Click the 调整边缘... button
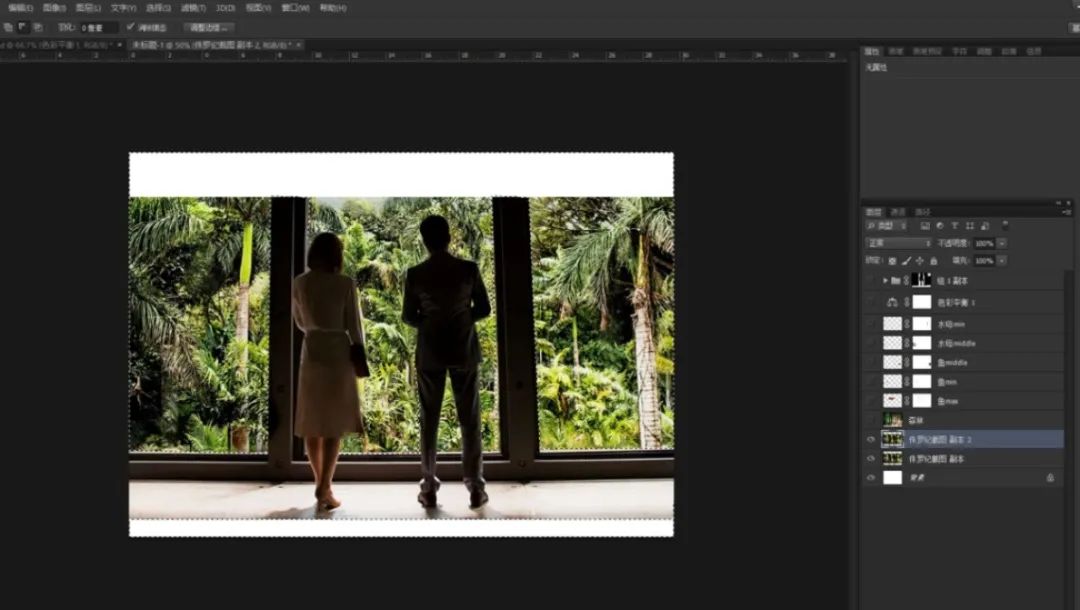This screenshot has height=610, width=1080. pyautogui.click(x=209, y=28)
